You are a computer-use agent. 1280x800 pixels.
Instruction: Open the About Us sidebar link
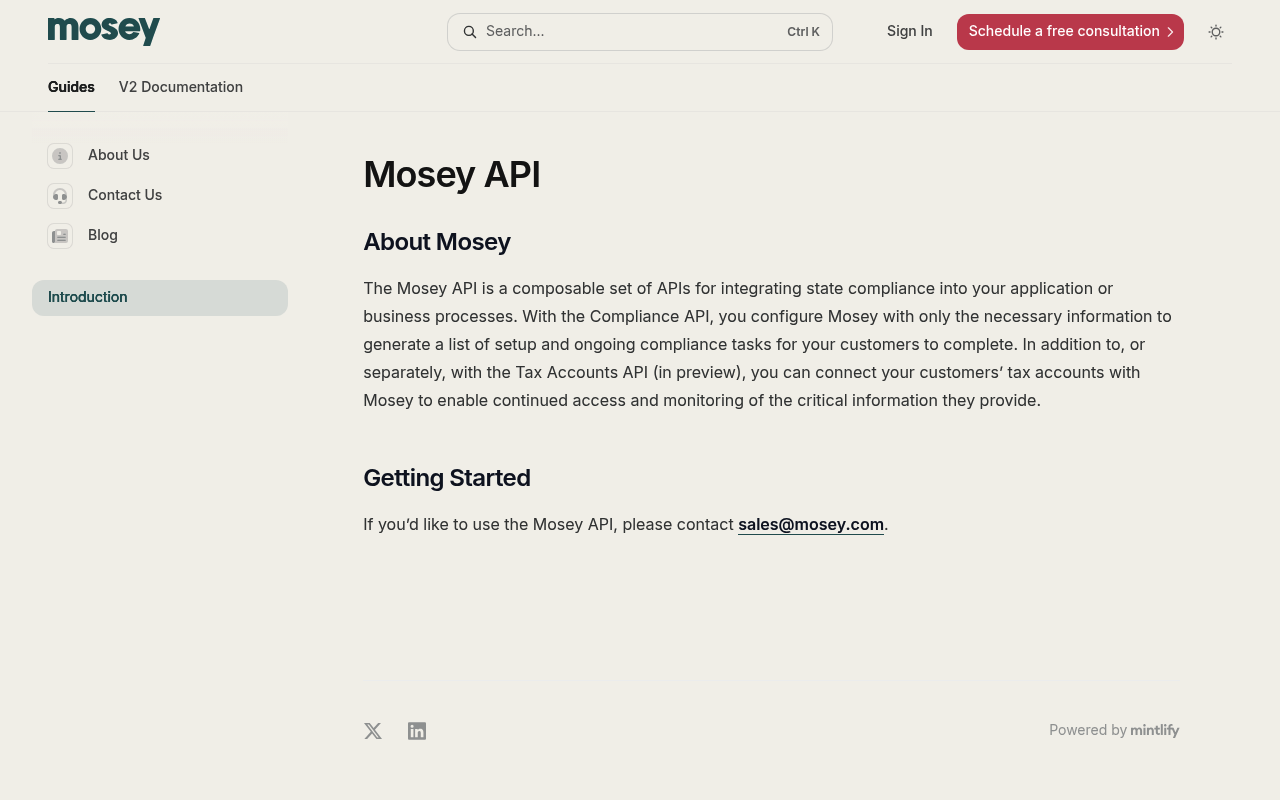(119, 155)
